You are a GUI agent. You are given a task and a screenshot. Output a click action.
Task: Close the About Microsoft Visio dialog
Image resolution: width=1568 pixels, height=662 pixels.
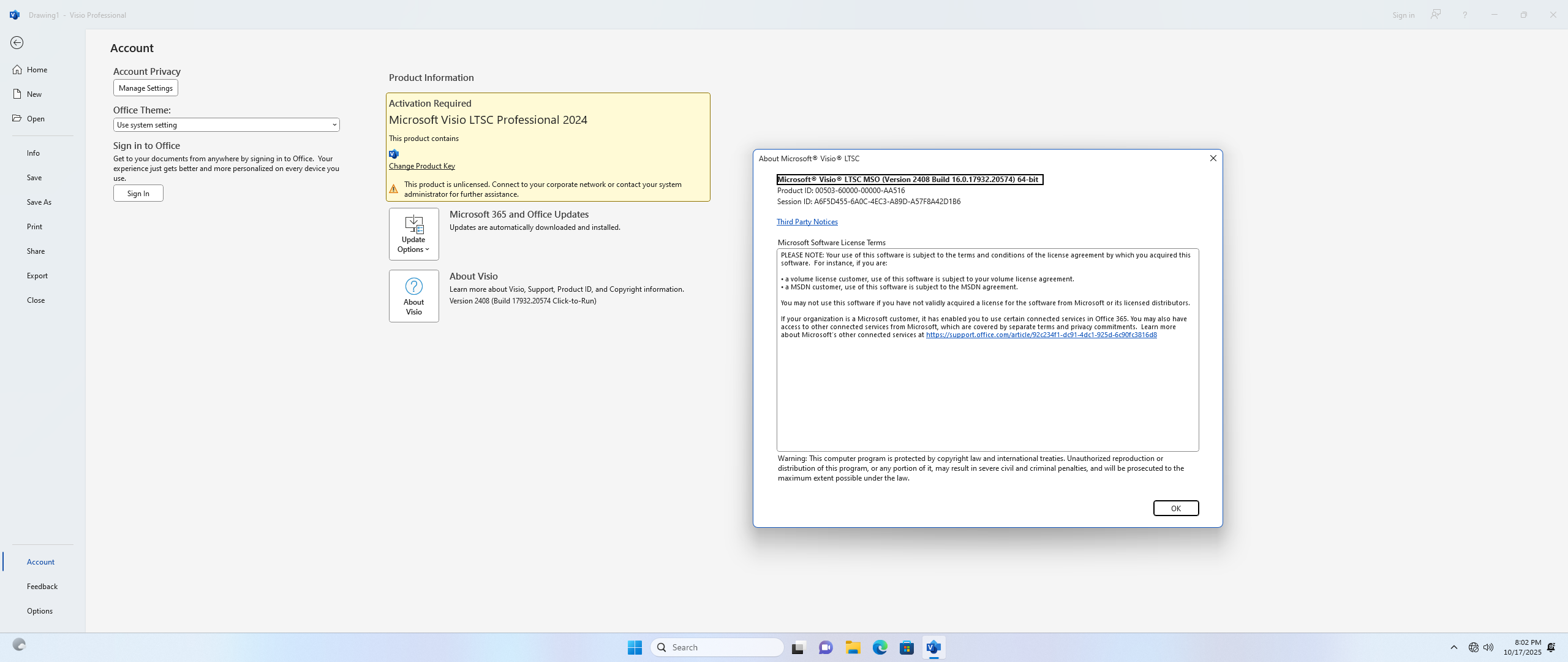pyautogui.click(x=1212, y=158)
